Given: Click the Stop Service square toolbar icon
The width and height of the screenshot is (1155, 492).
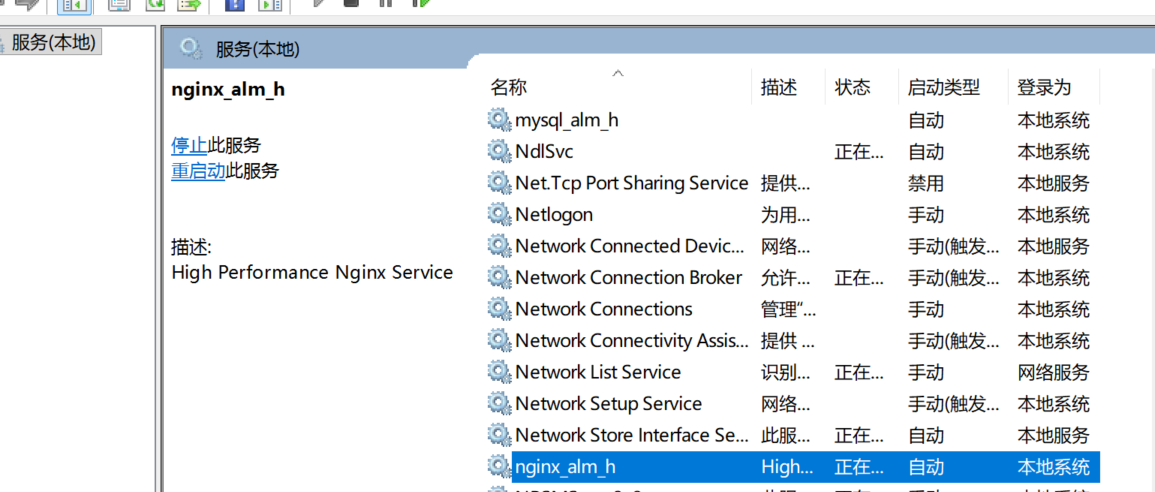Looking at the screenshot, I should coord(351,2).
